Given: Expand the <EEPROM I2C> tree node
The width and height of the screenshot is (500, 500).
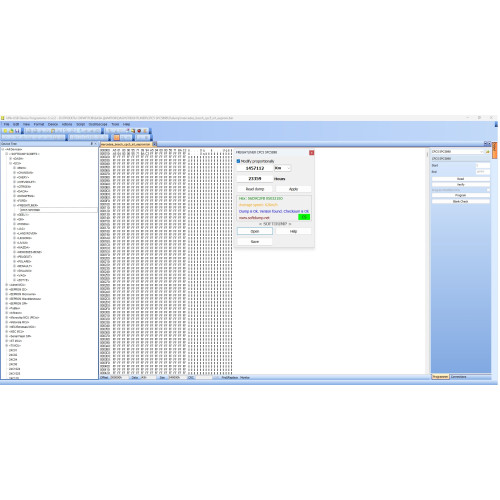Looking at the screenshot, I should 7,289.
